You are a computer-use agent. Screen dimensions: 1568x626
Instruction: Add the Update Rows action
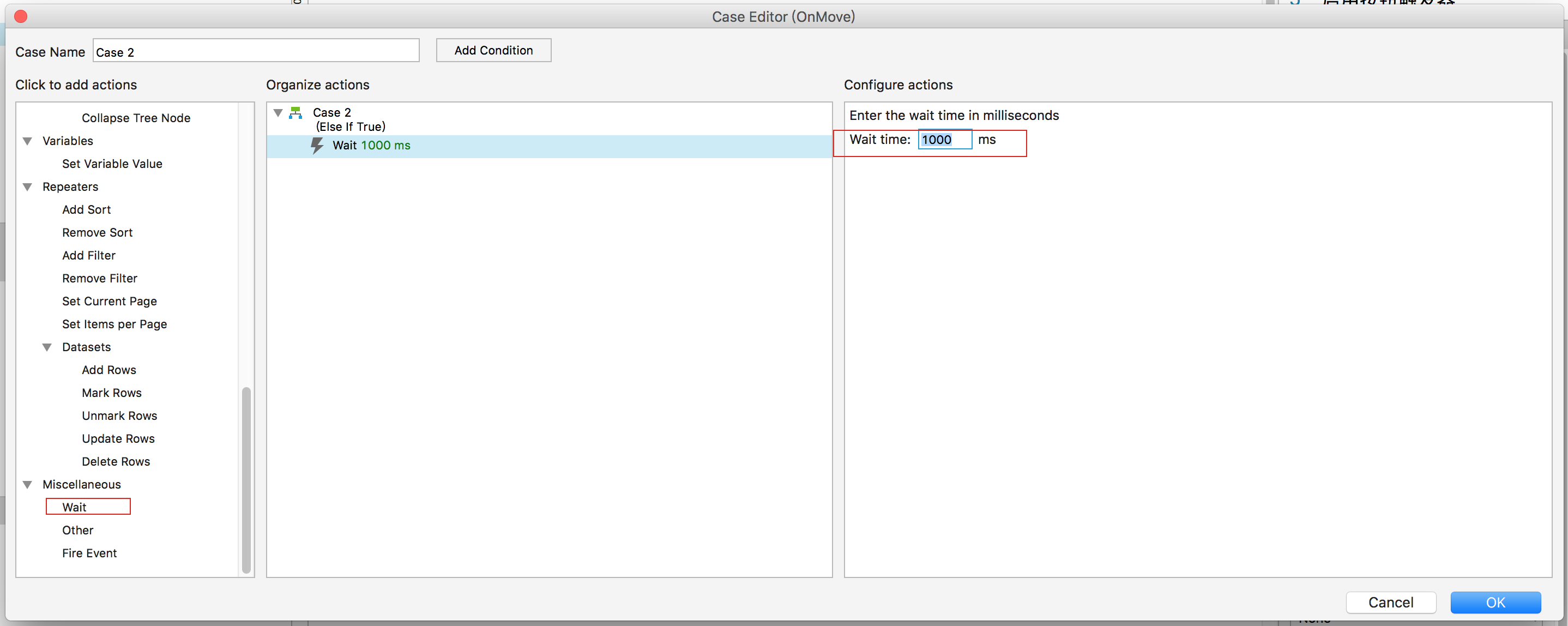pos(119,439)
